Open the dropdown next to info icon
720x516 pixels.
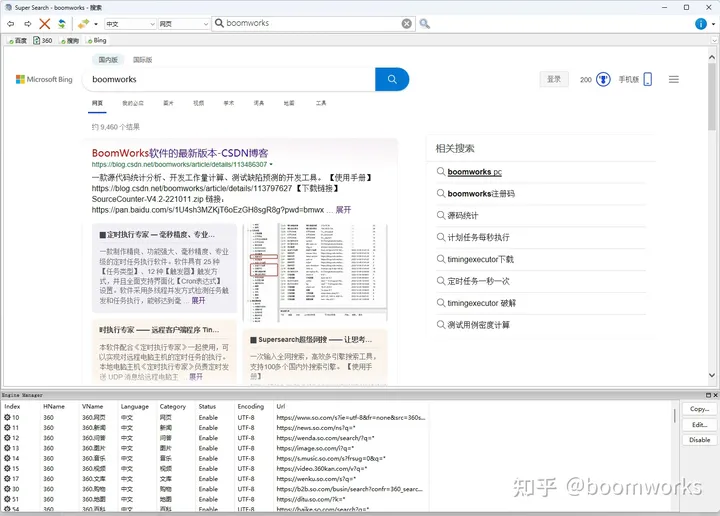(713, 24)
